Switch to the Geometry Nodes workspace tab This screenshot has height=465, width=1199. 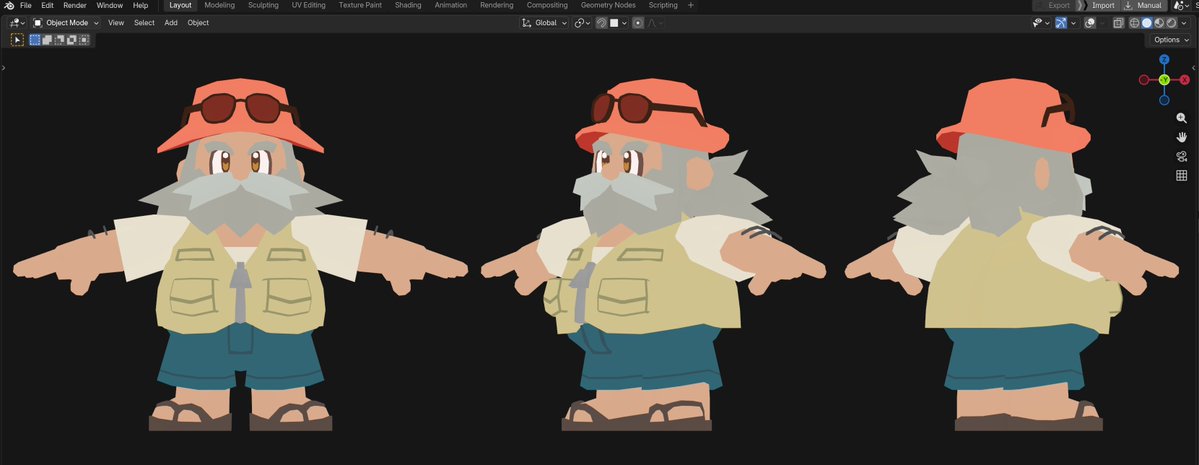[x=608, y=5]
